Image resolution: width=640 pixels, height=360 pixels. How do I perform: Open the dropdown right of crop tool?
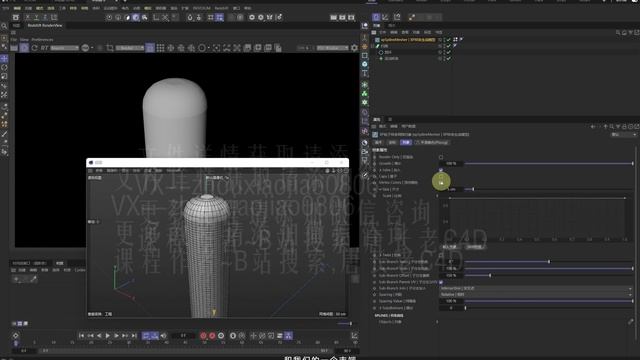click(x=130, y=48)
